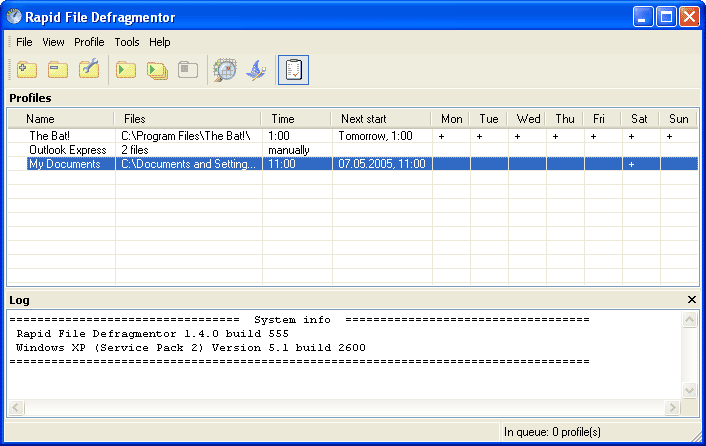
Task: Click the Next start column header
Action: (363, 119)
